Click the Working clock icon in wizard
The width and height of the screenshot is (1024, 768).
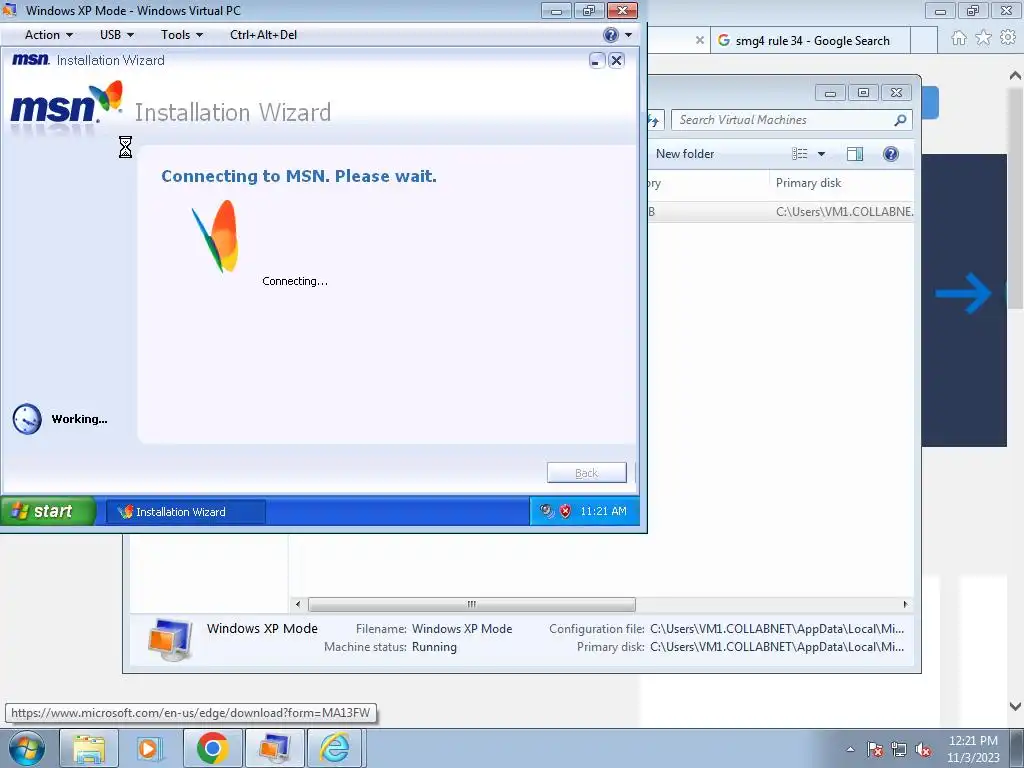coord(27,419)
